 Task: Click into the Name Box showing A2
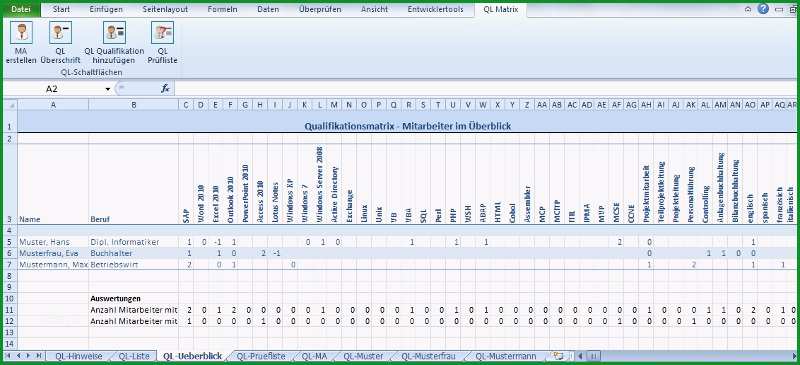pos(53,89)
